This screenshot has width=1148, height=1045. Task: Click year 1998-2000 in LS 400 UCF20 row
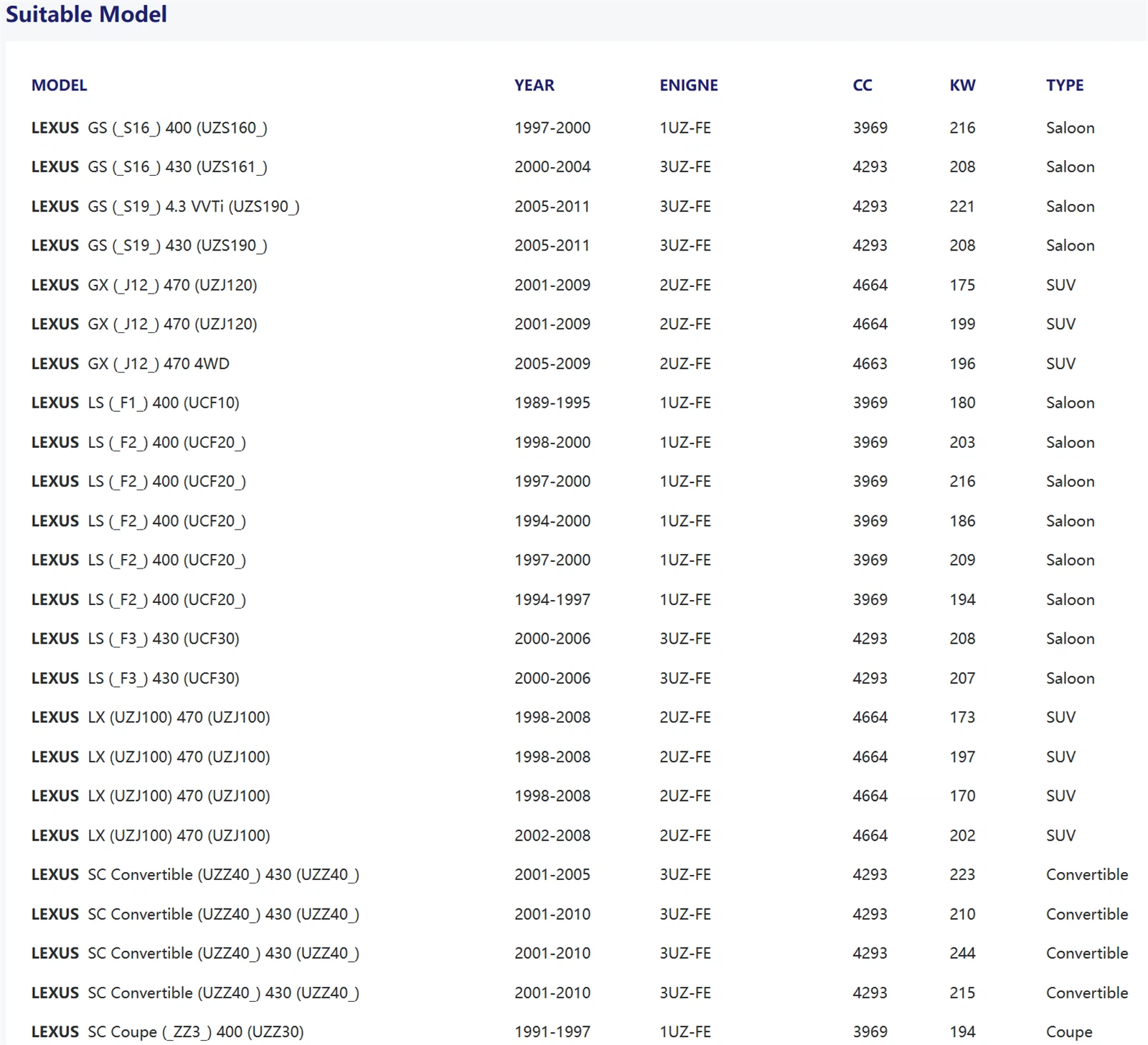[x=552, y=442]
